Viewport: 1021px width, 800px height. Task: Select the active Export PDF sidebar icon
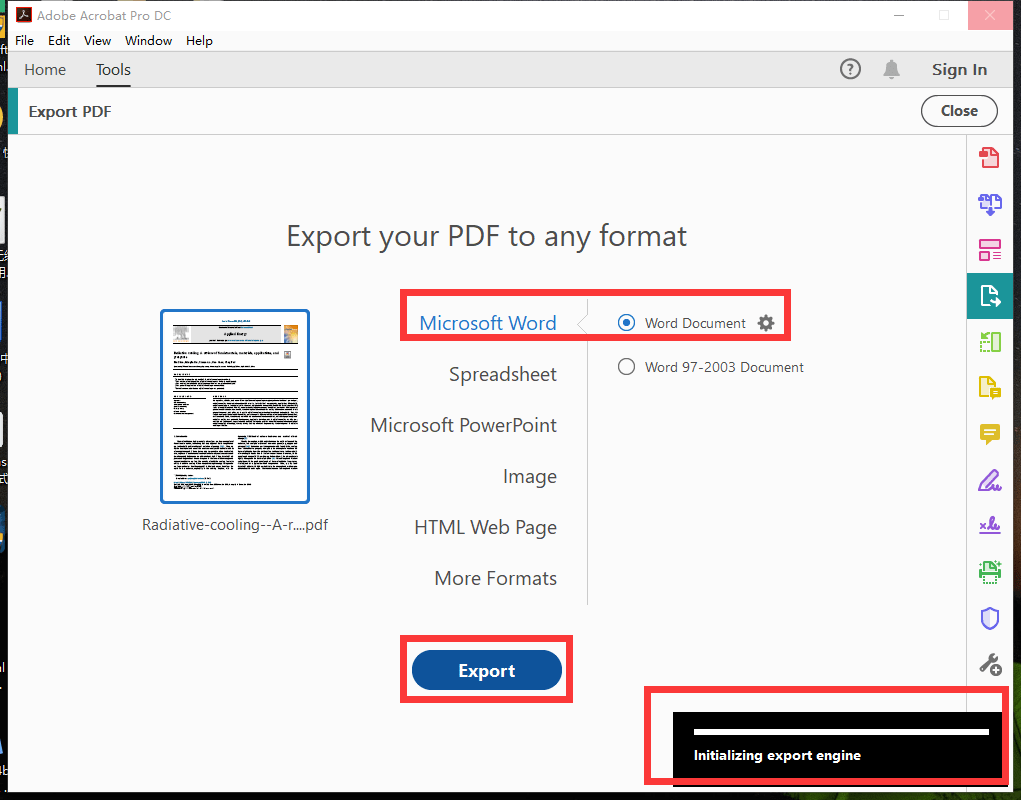989,296
